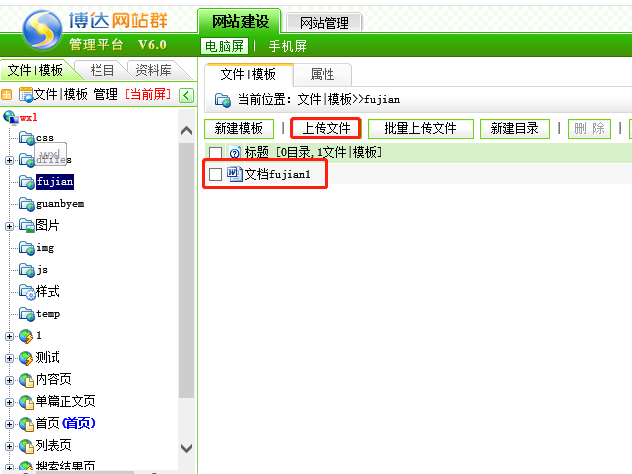Expand the 首页 tree node
The width and height of the screenshot is (632, 474).
coord(10,423)
